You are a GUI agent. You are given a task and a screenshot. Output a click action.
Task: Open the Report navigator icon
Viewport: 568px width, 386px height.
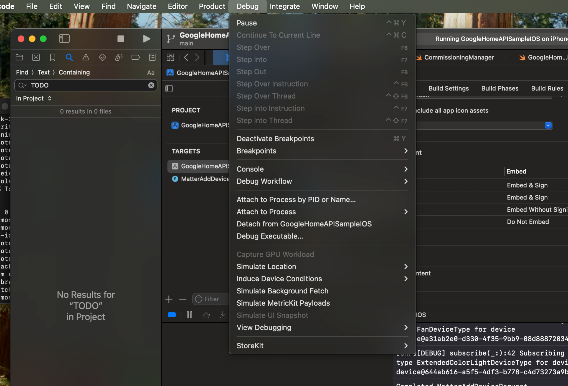point(153,57)
